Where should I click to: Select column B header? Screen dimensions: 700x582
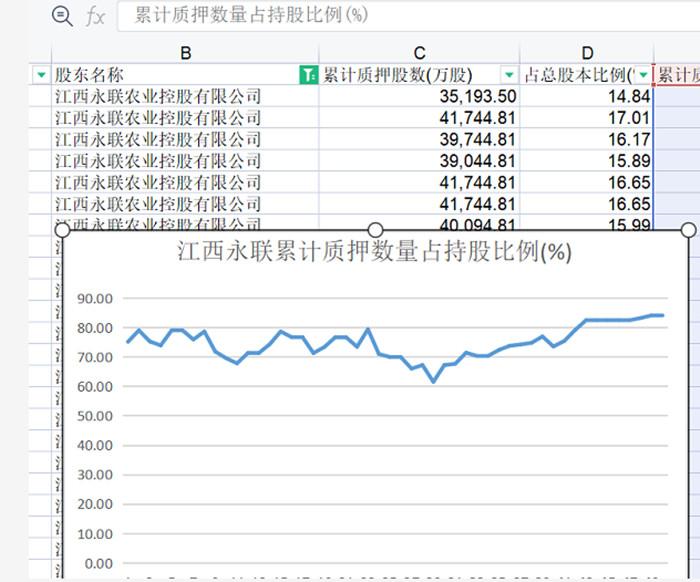pos(185,53)
